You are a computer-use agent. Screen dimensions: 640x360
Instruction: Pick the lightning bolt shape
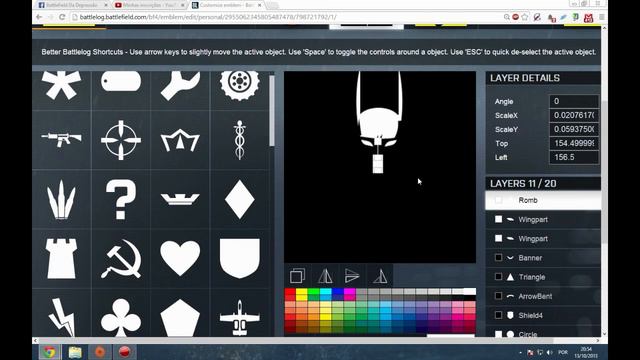pos(61,317)
